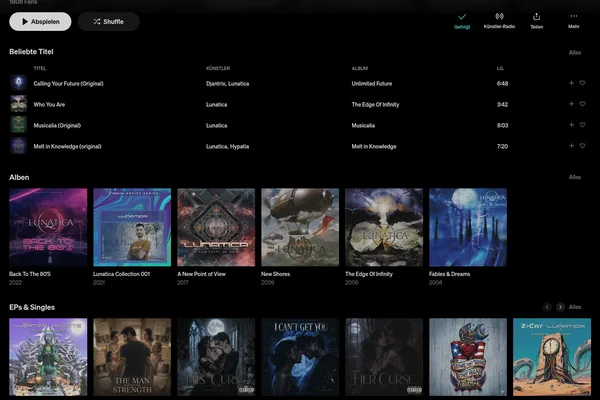Open A New Point of View cover
Viewport: 600px width, 400px height.
216,227
